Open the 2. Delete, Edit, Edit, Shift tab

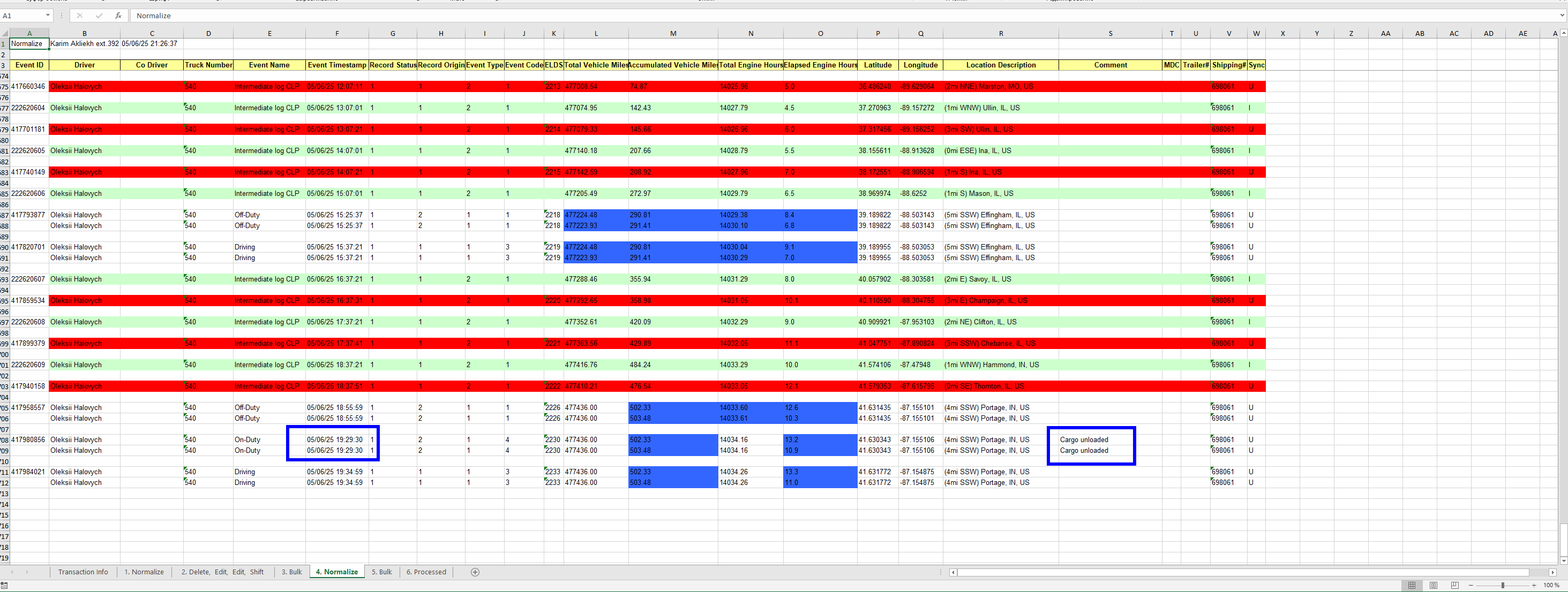point(222,572)
